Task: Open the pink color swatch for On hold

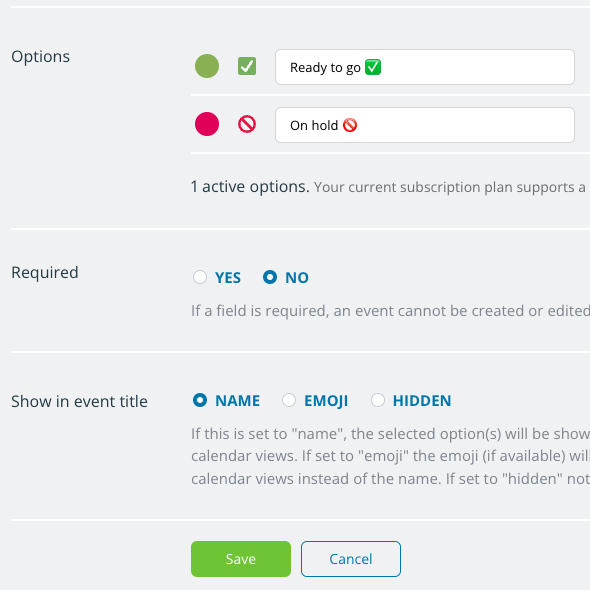Action: click(207, 124)
